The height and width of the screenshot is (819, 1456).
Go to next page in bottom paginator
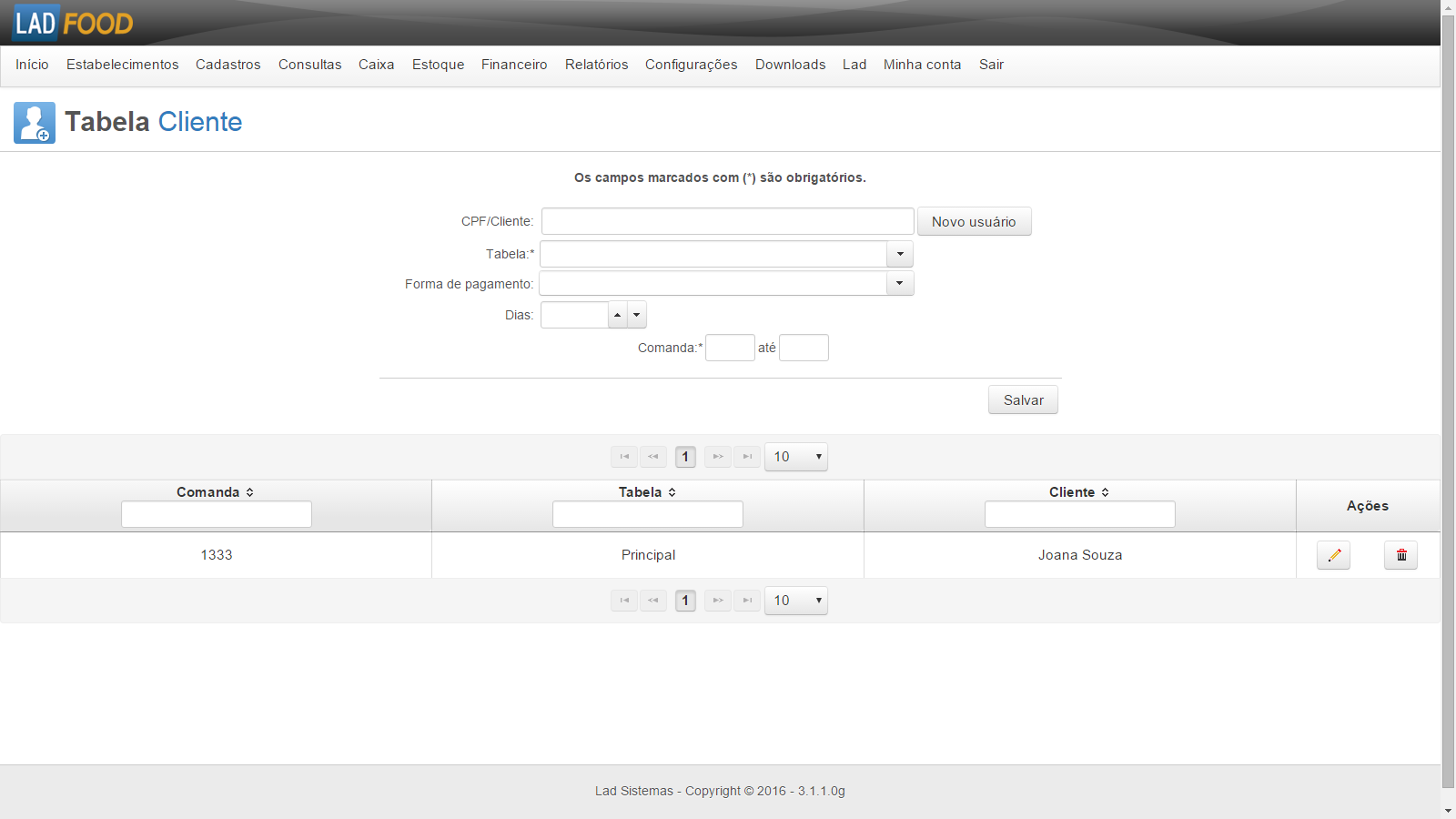pyautogui.click(x=718, y=601)
